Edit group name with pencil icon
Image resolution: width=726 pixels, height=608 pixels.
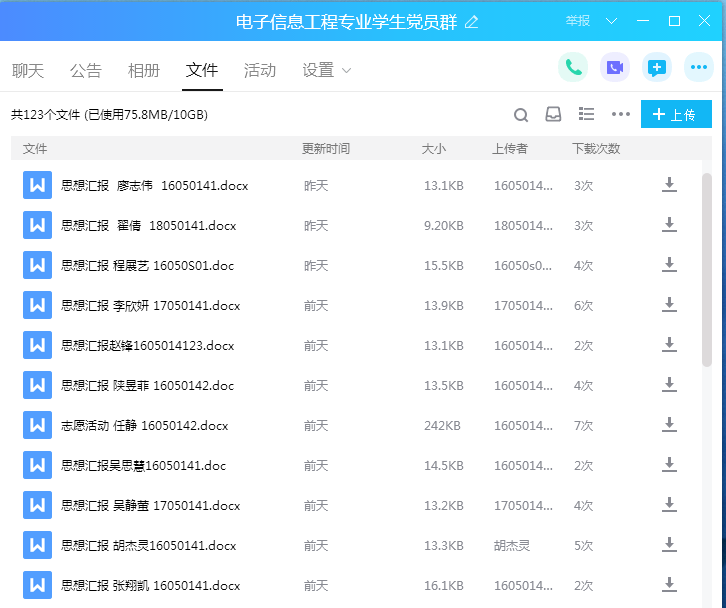coord(472,21)
